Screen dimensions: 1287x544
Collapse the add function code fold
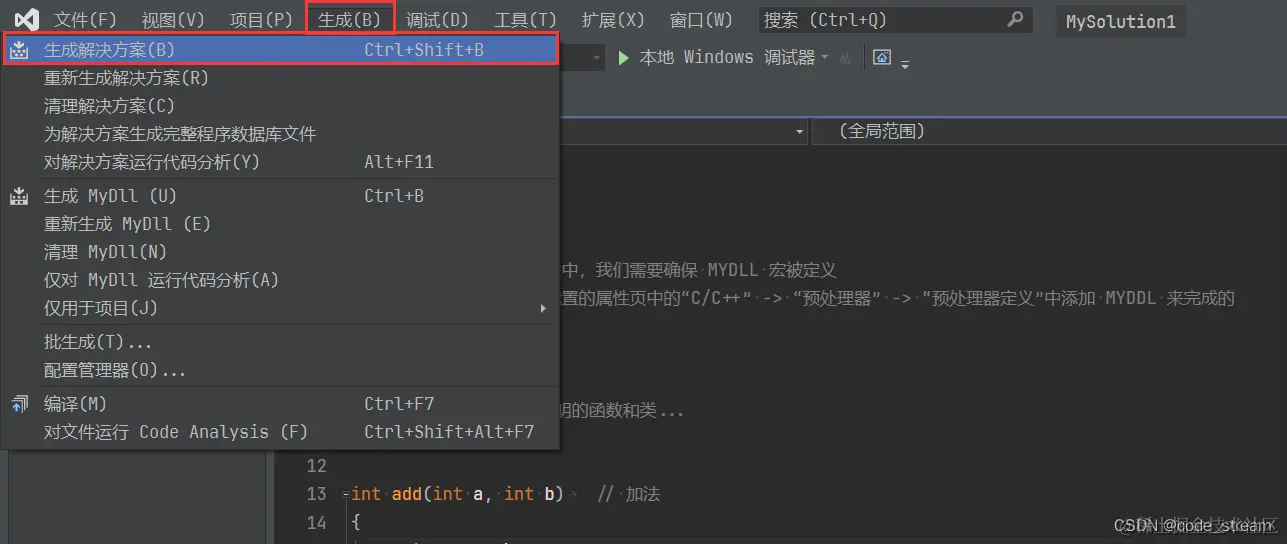click(x=345, y=494)
